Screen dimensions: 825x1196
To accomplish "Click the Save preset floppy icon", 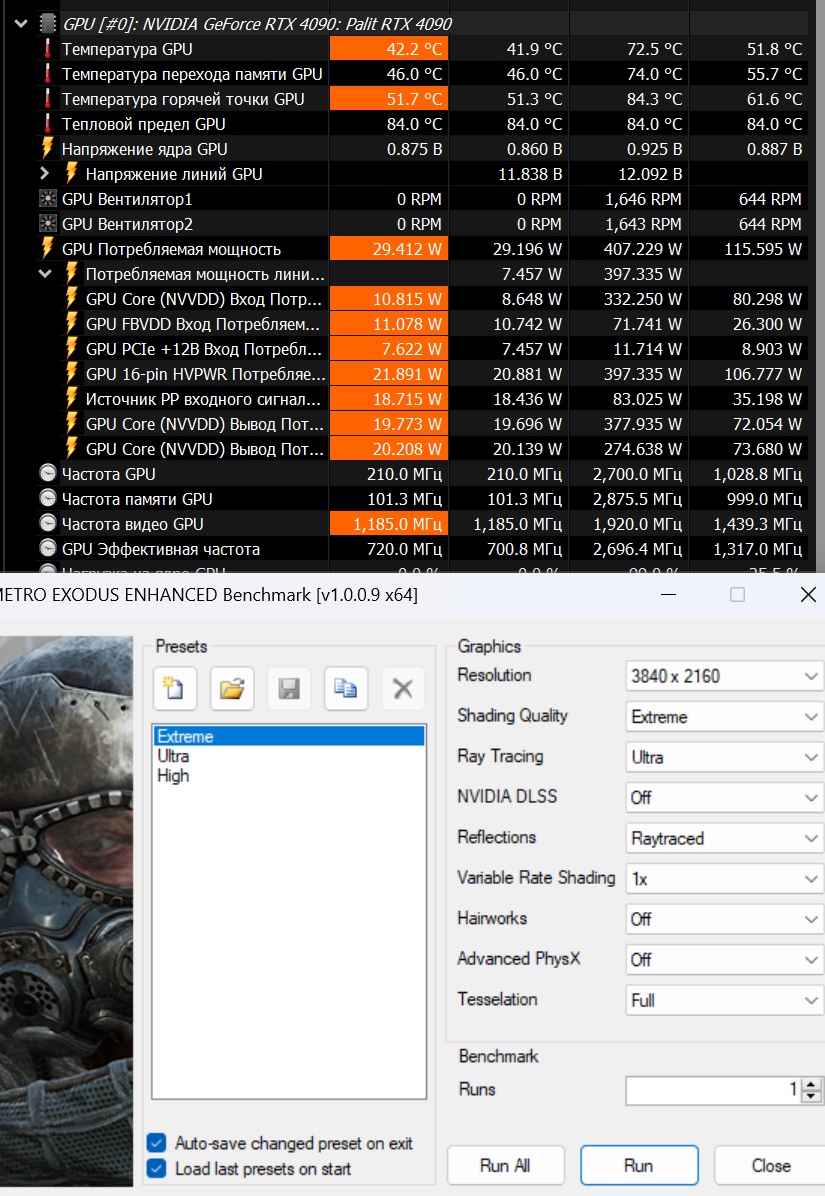I will pyautogui.click(x=289, y=689).
